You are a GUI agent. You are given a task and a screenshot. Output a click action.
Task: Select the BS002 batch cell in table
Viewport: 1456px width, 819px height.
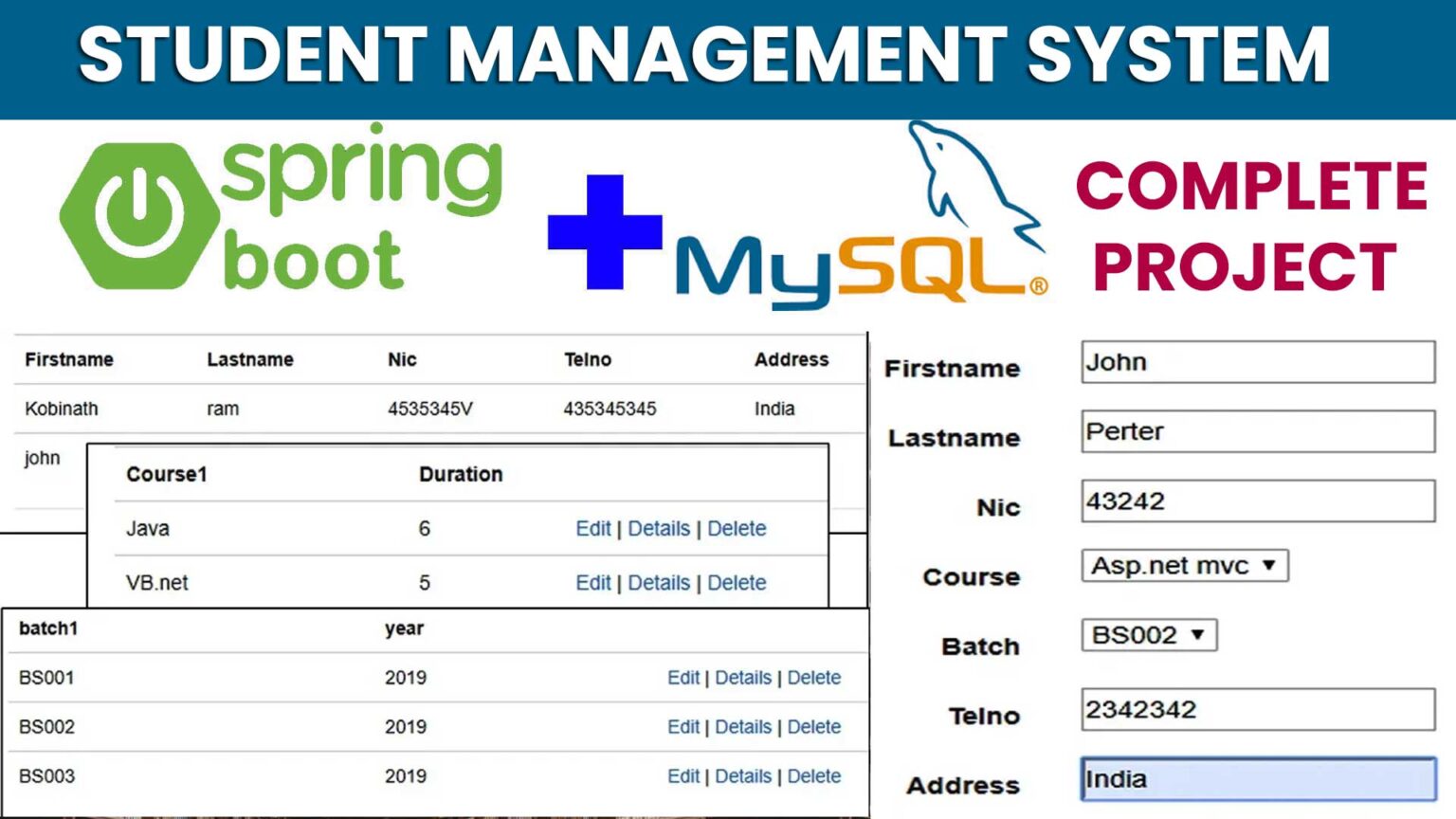point(46,727)
